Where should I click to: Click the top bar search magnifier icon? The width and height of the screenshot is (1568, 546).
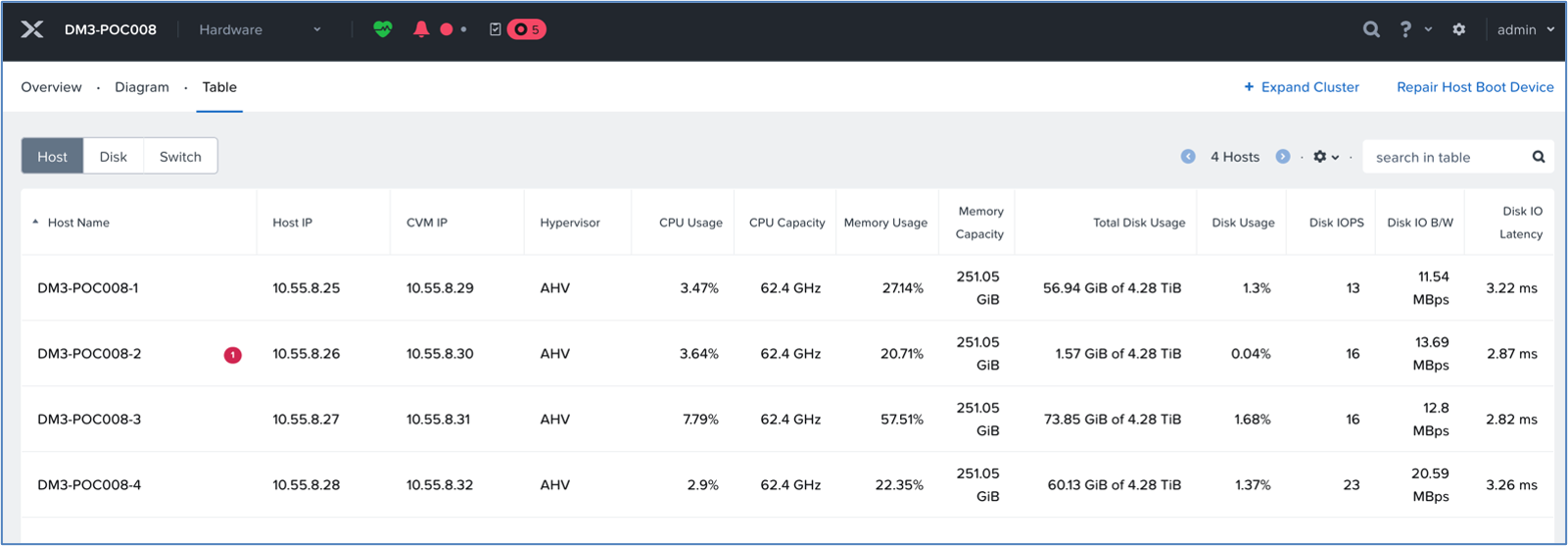click(1371, 29)
